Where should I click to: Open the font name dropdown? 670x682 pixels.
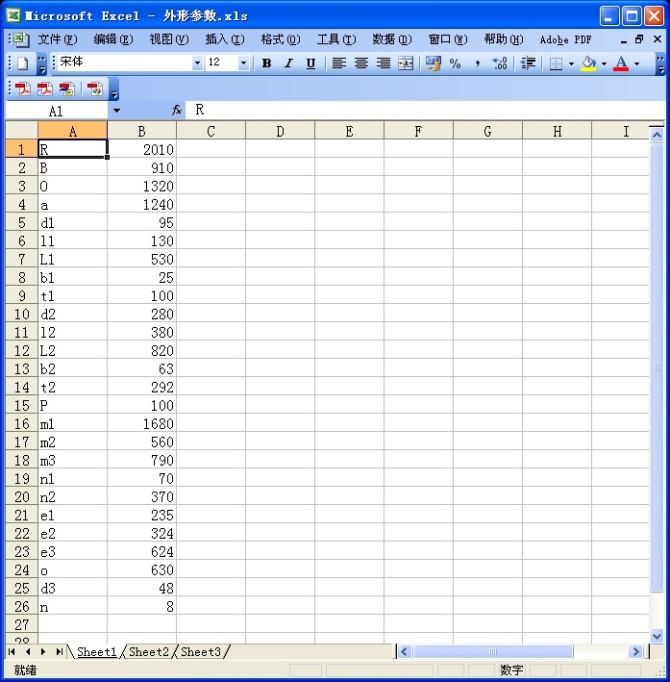197,63
